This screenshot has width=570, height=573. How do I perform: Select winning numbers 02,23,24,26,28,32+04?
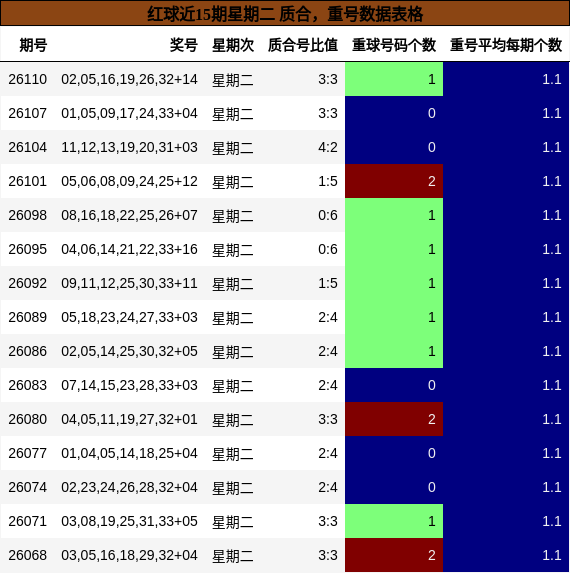pos(129,487)
